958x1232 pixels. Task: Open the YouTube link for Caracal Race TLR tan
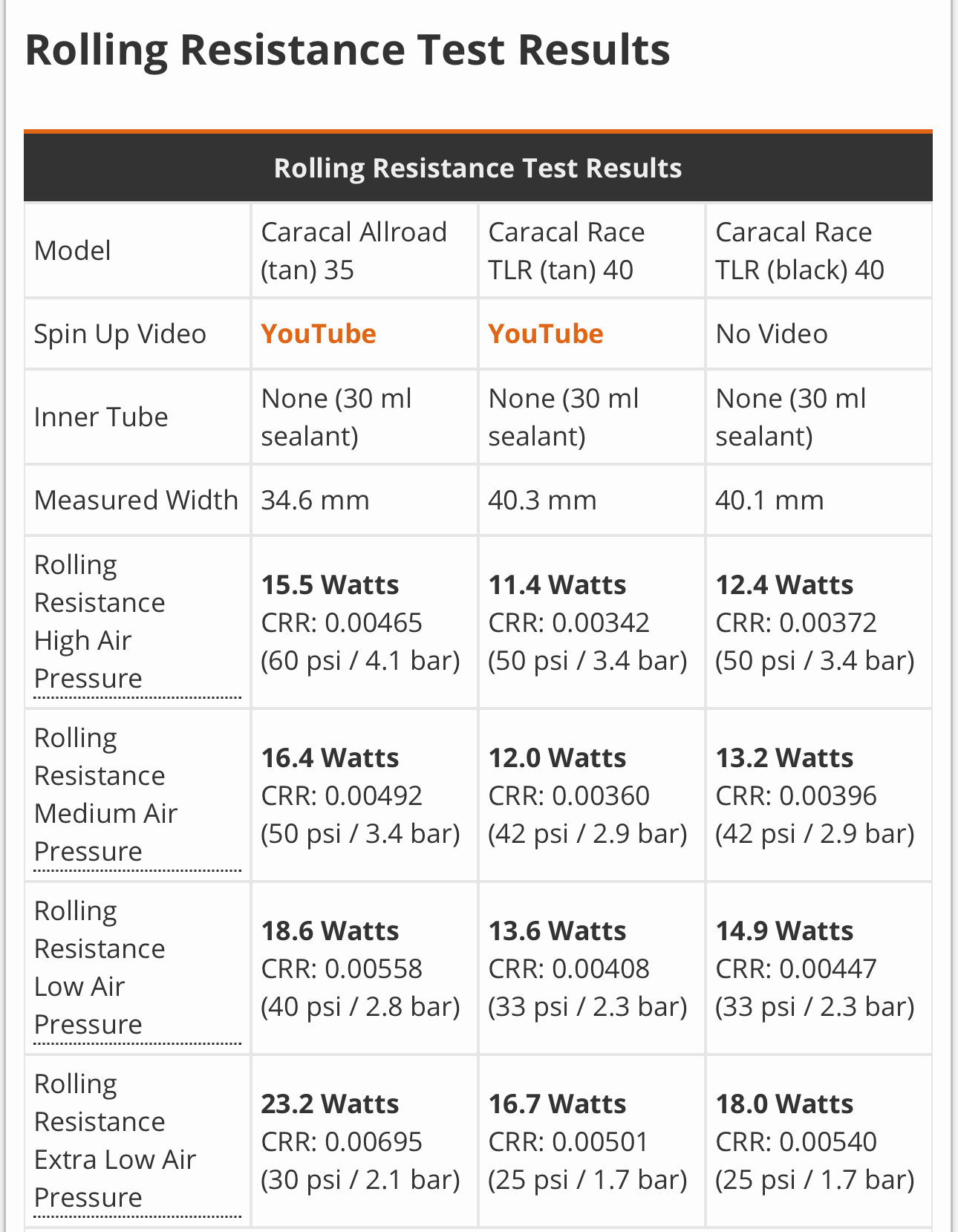546,334
